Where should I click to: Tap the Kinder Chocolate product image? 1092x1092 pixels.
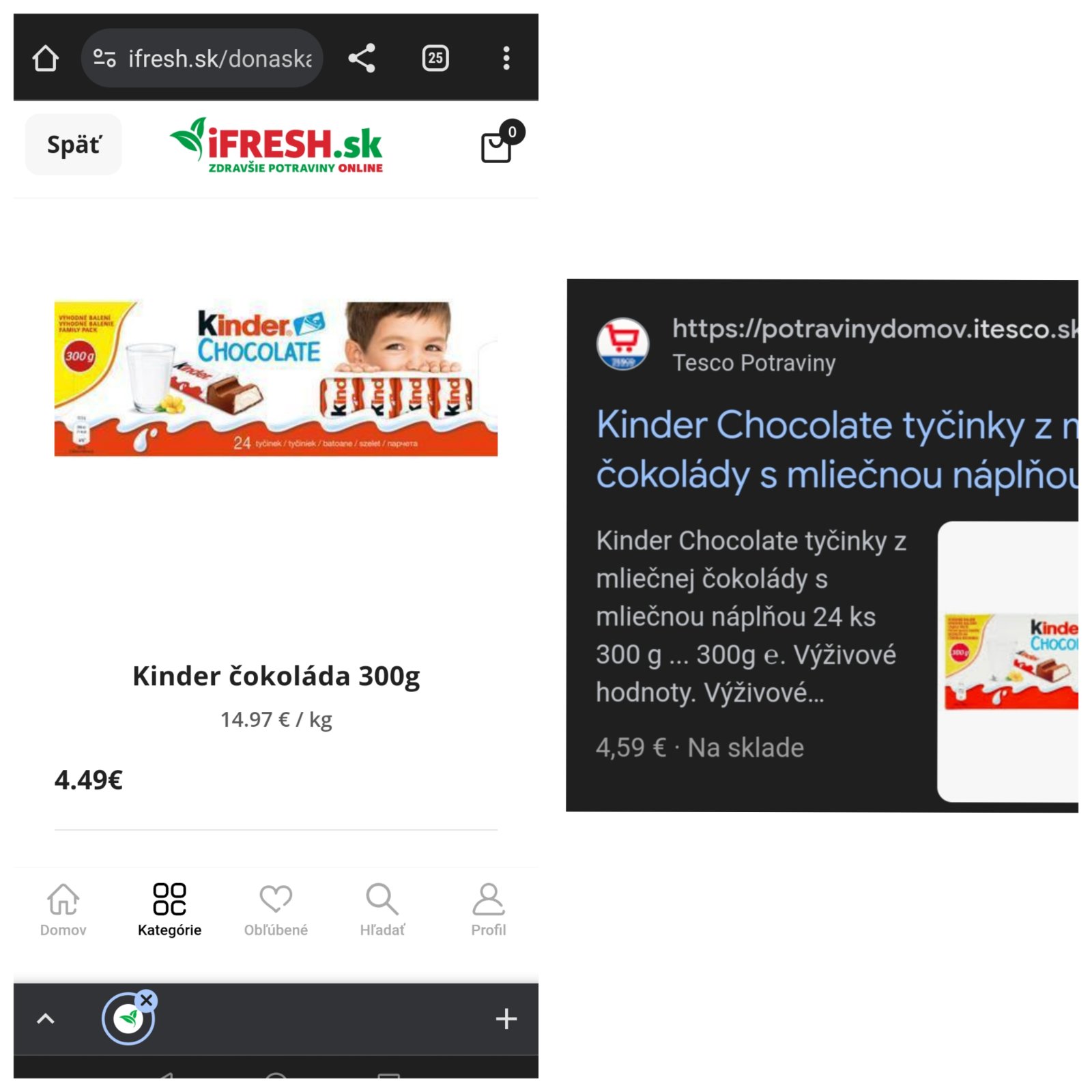tap(276, 379)
